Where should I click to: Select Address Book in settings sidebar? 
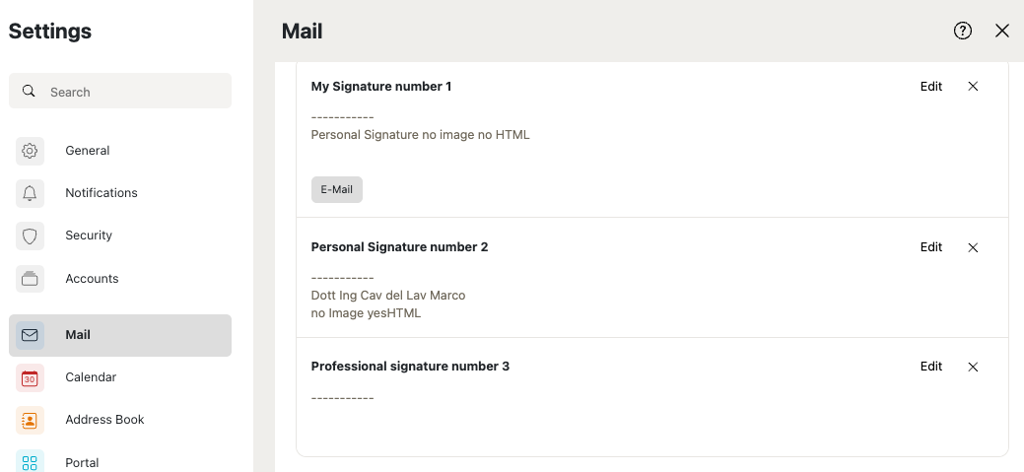(104, 420)
